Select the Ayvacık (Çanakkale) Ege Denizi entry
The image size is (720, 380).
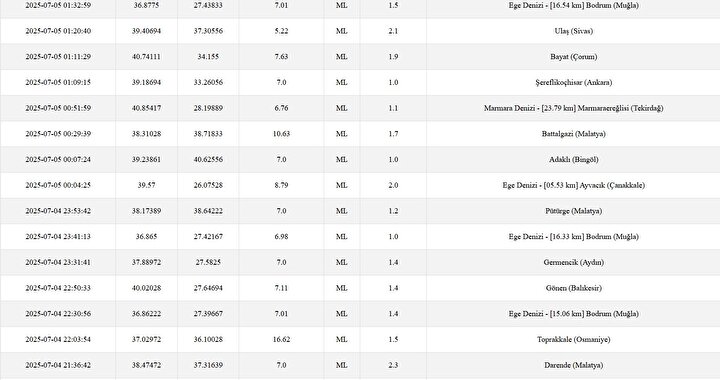coord(573,185)
